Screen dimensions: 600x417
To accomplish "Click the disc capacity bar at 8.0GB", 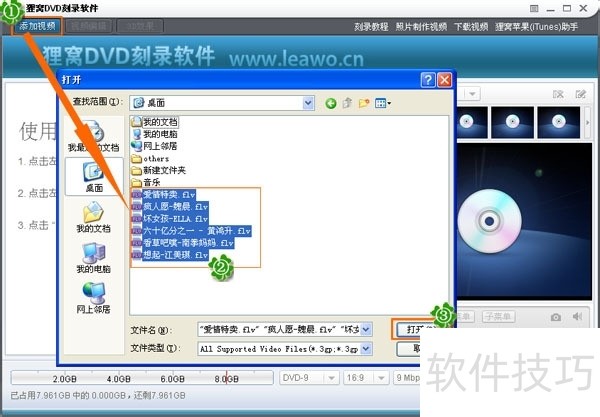I will 227,378.
